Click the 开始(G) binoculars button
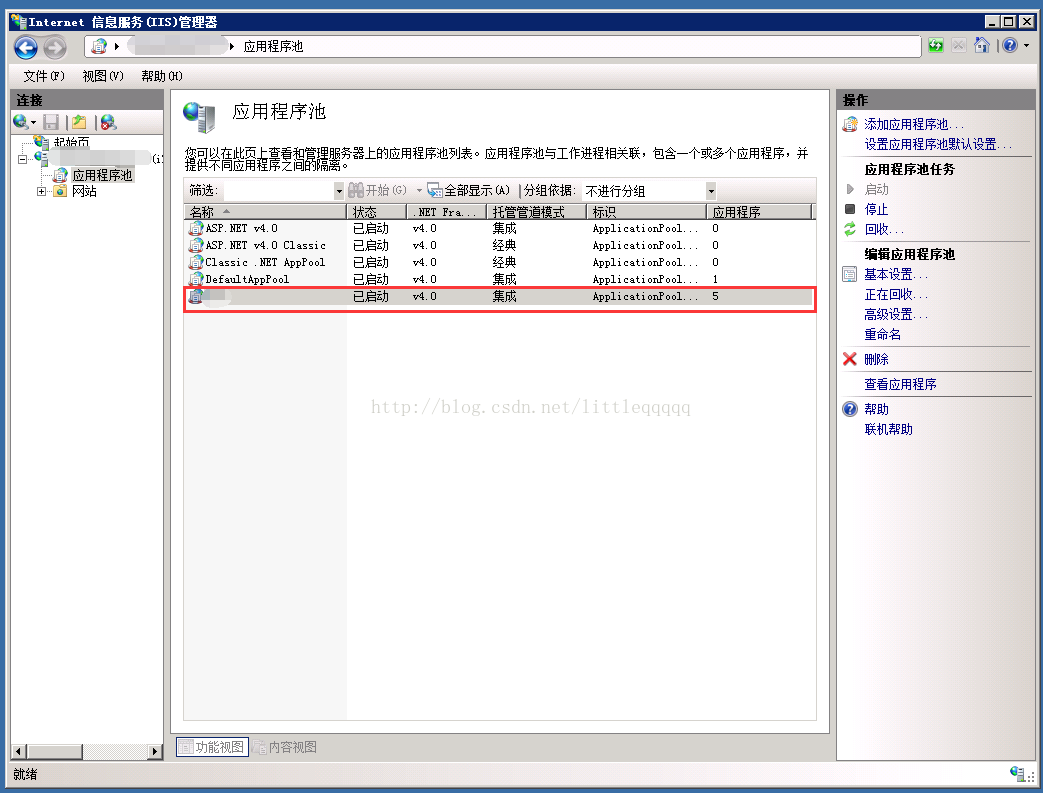This screenshot has width=1043, height=793. pos(377,190)
